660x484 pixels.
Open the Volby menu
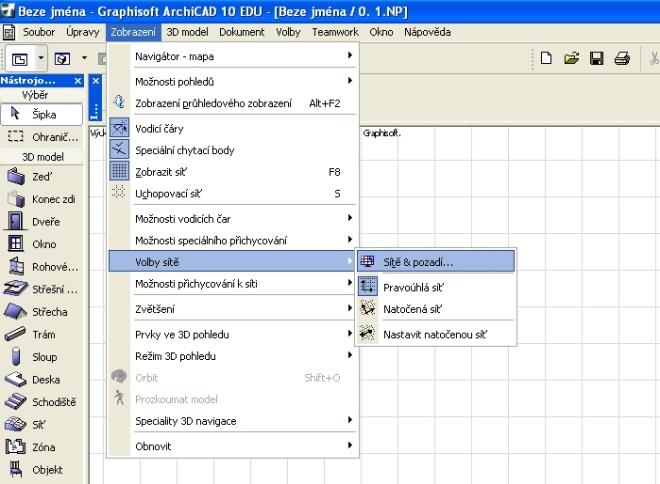click(288, 32)
